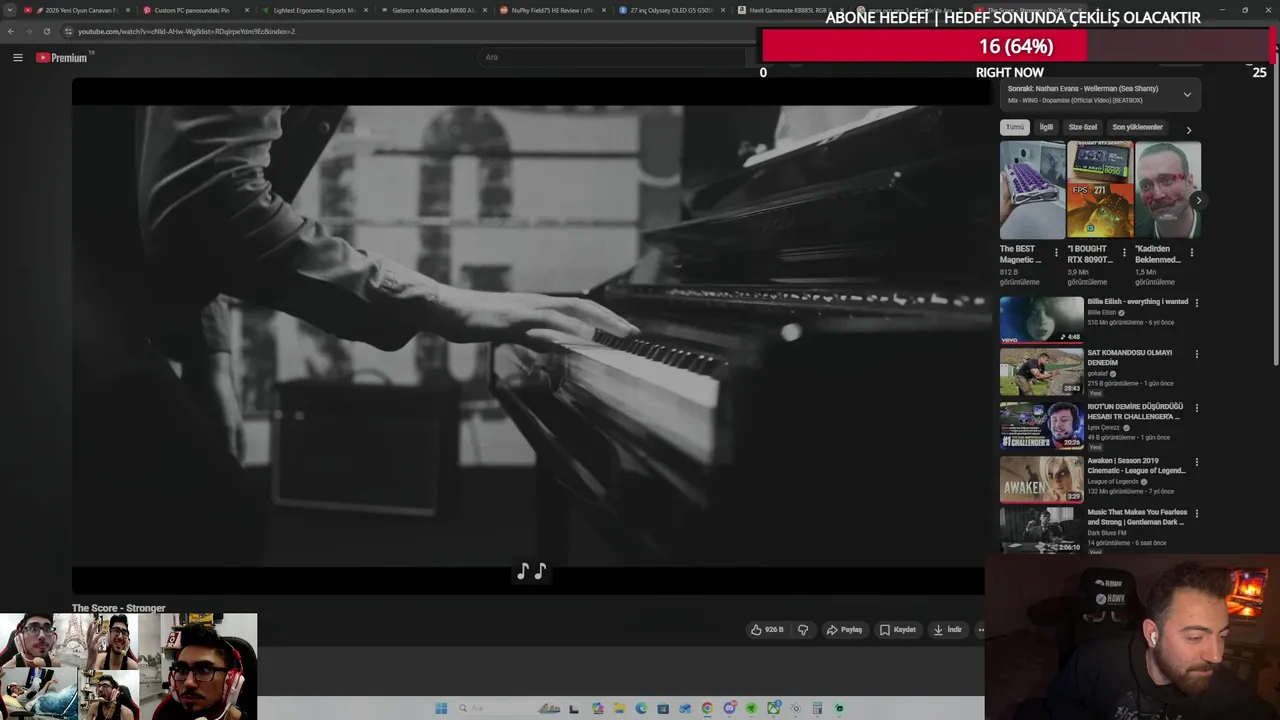Save the video with Kaydet

[898, 630]
